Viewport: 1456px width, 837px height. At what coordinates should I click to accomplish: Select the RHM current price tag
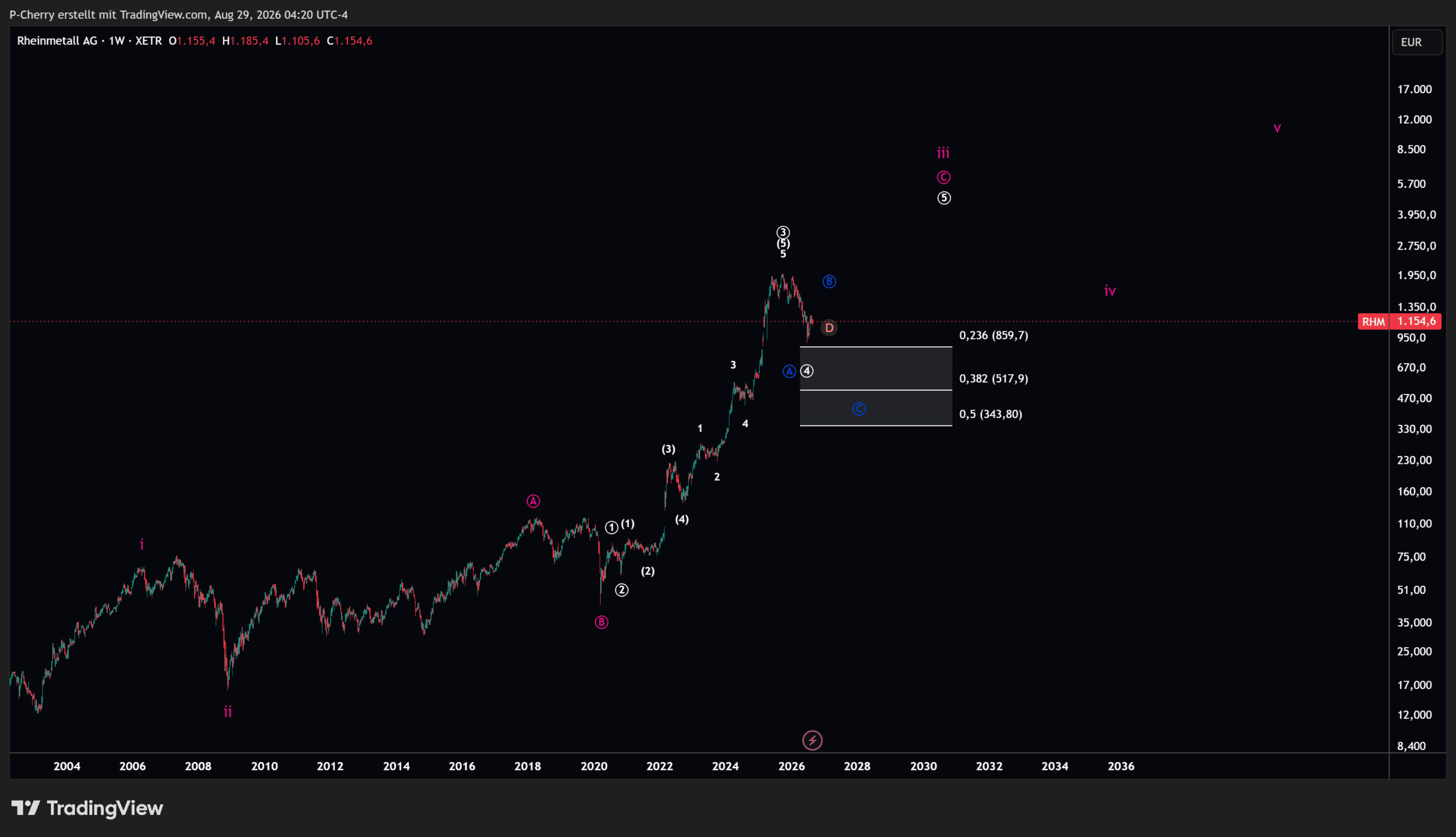click(1400, 321)
